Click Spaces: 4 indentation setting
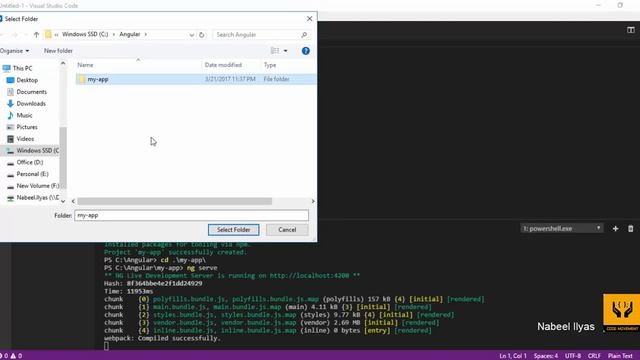Viewport: 640px width, 360px height. 546,356
